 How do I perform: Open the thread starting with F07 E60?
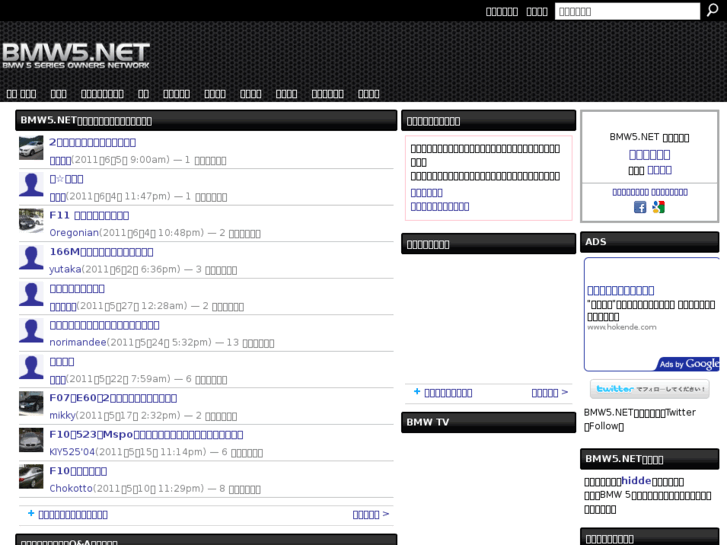point(113,398)
